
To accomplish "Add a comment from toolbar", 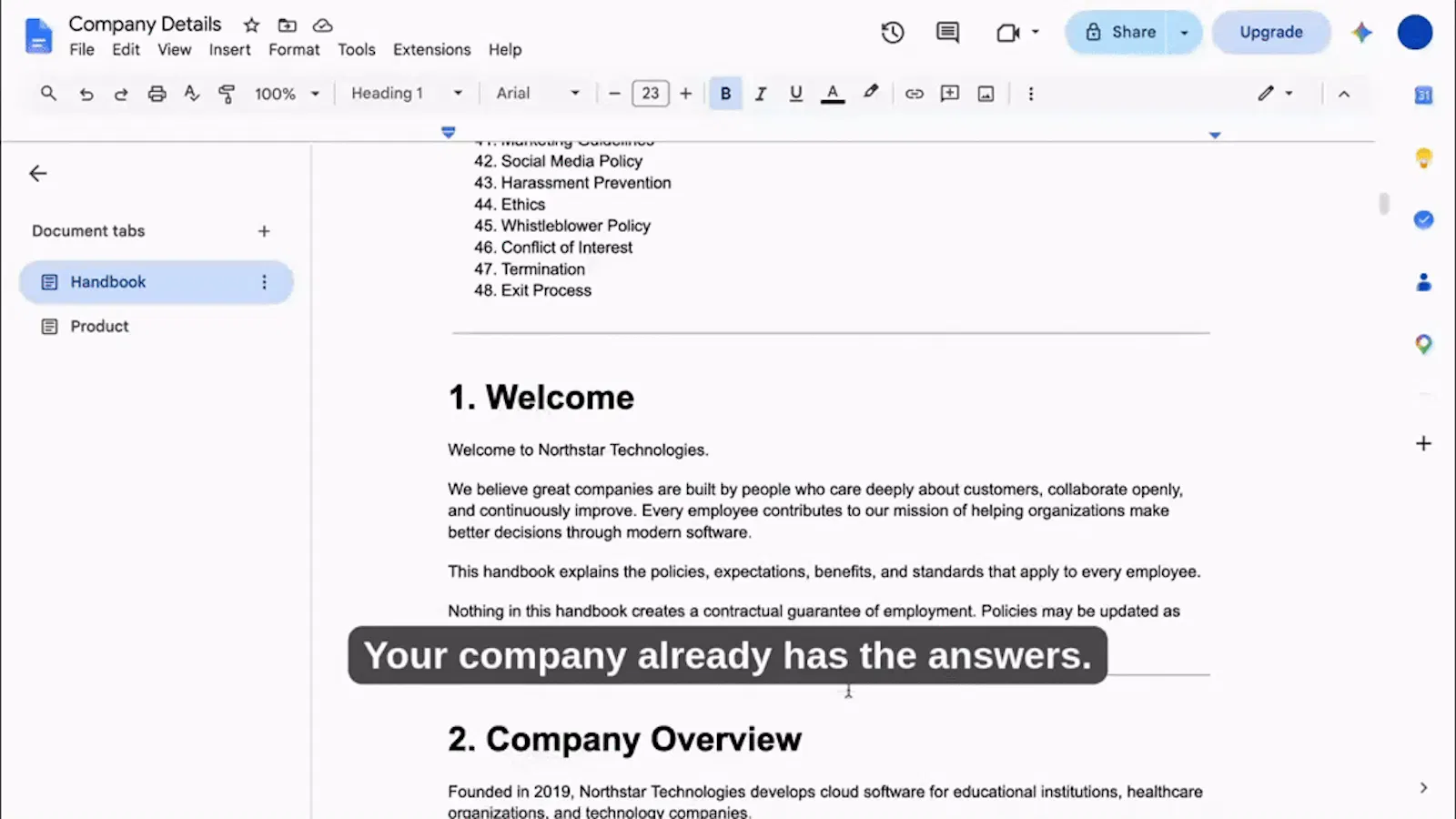I will pyautogui.click(x=950, y=93).
